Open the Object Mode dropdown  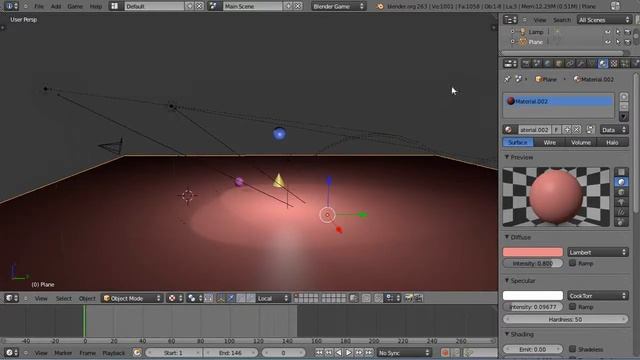(x=132, y=298)
